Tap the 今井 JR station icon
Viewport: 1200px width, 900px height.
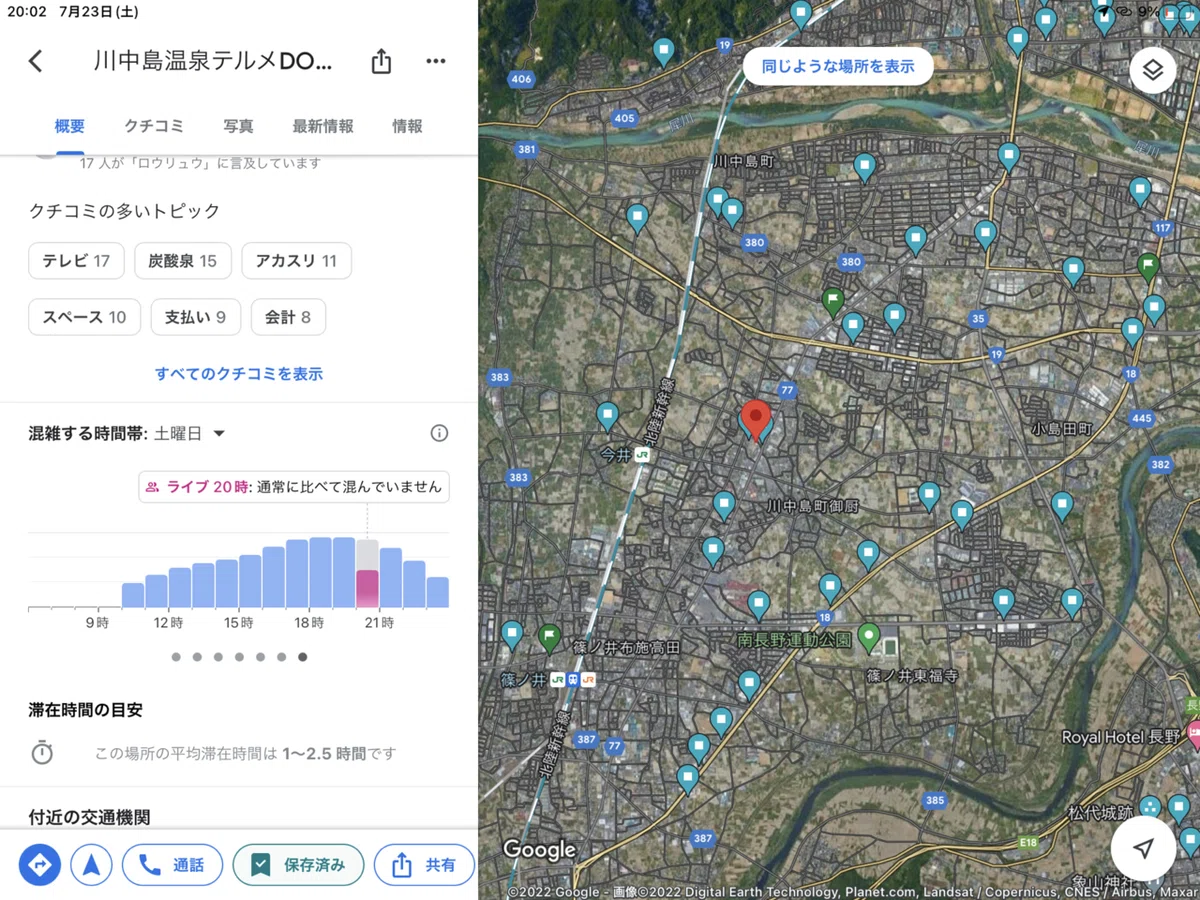tap(642, 454)
